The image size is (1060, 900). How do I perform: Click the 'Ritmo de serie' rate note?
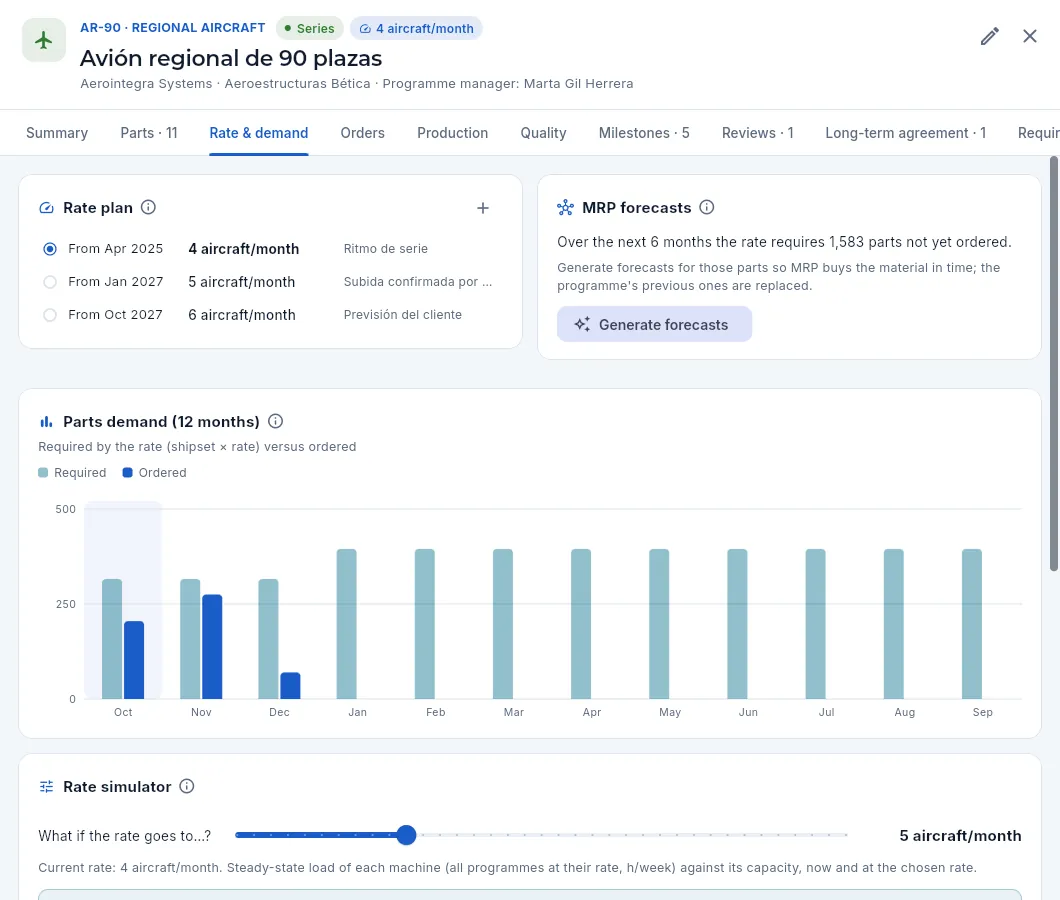pyautogui.click(x=385, y=249)
